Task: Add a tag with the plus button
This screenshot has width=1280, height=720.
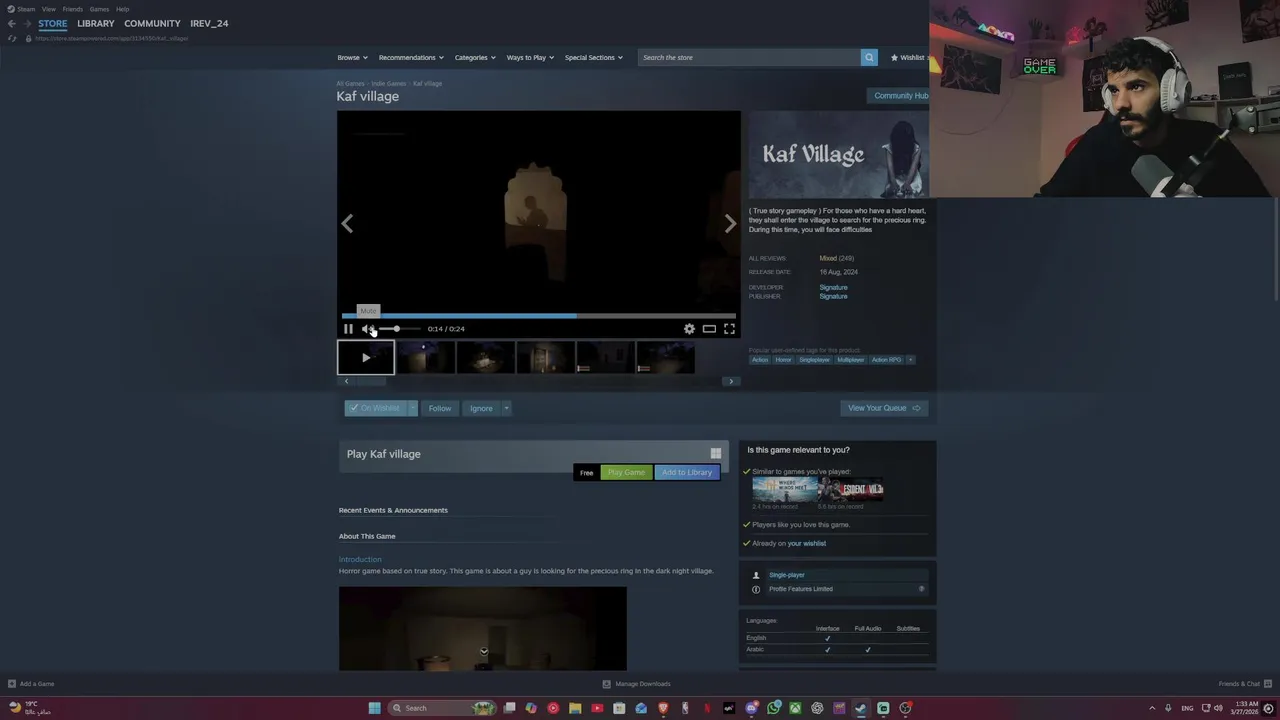Action: point(910,360)
